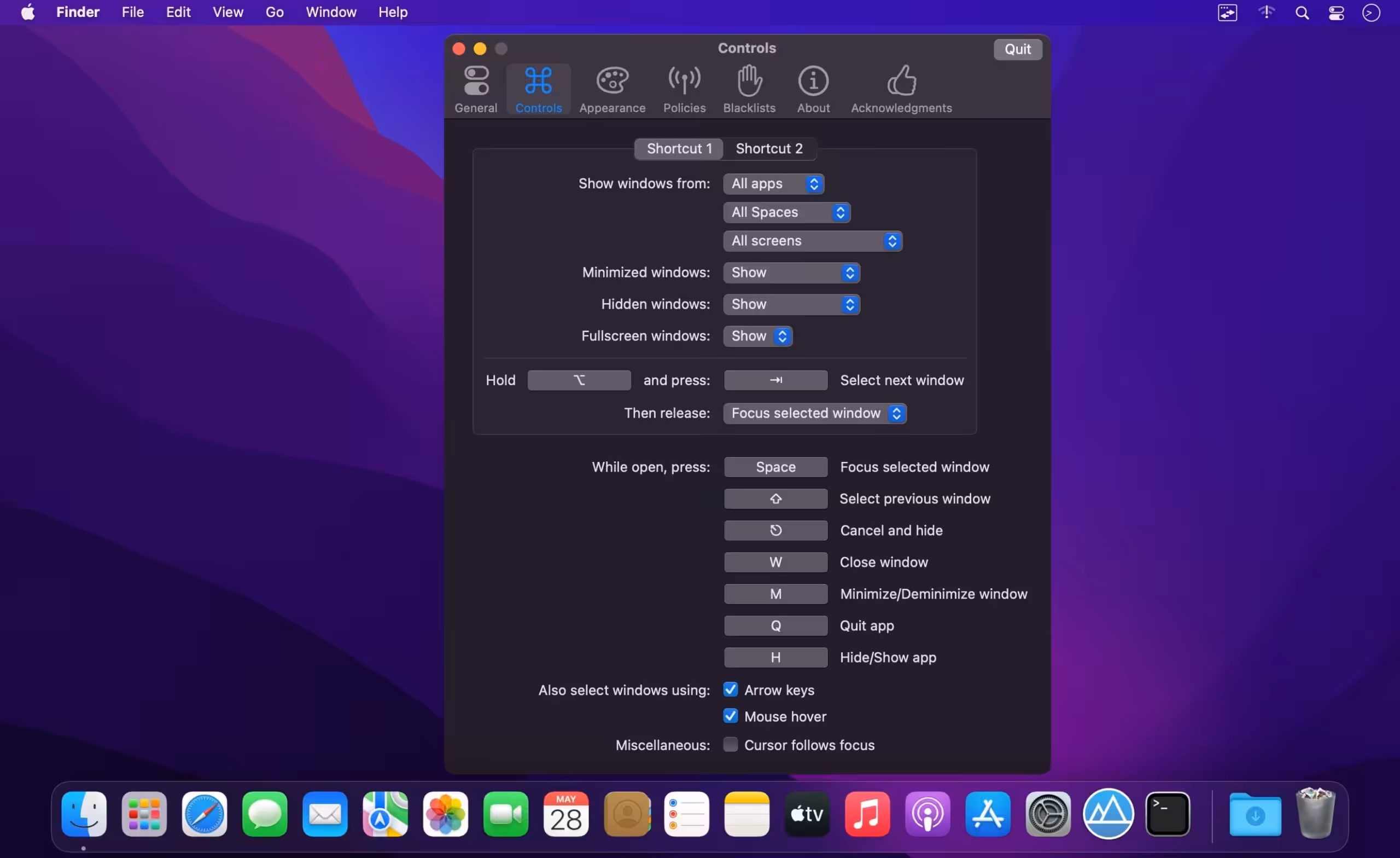Screen dimensions: 1400x858
Task: Launch Safari from the Dock
Action: click(x=204, y=814)
